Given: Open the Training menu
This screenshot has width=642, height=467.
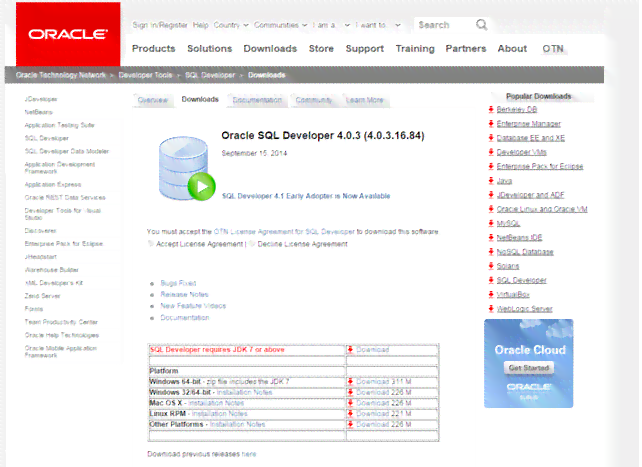Looking at the screenshot, I should coord(415,49).
